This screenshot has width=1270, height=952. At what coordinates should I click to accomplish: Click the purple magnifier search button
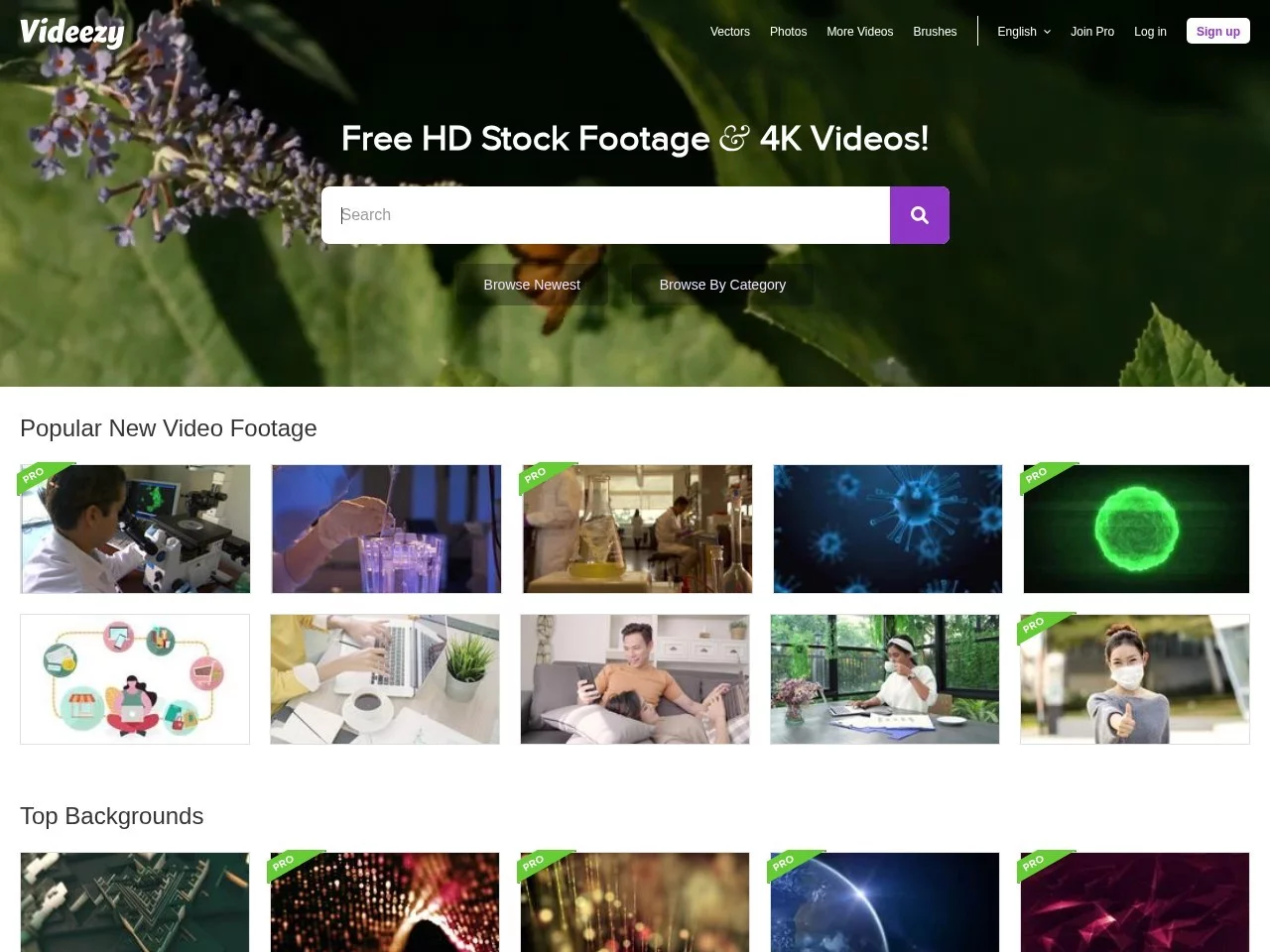click(919, 215)
